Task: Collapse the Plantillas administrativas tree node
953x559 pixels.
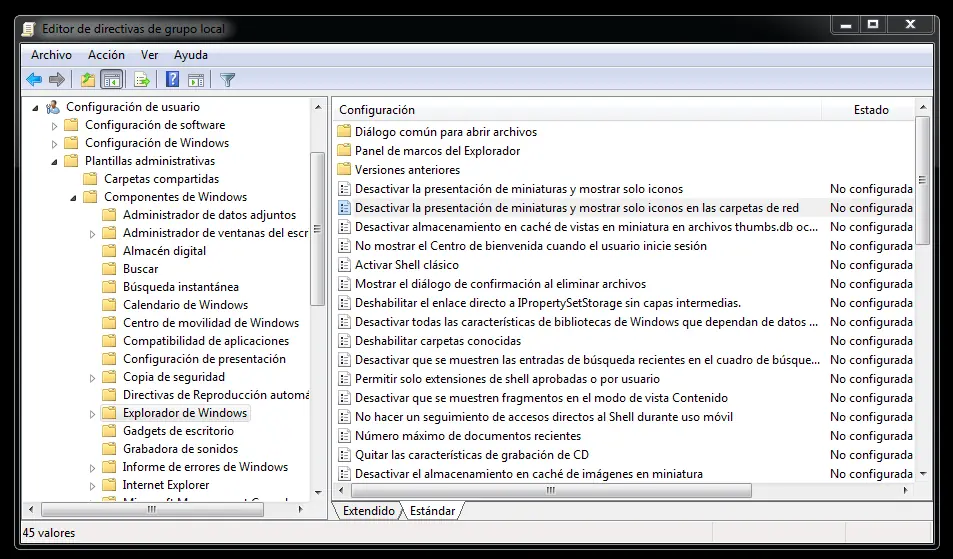Action: coord(55,161)
